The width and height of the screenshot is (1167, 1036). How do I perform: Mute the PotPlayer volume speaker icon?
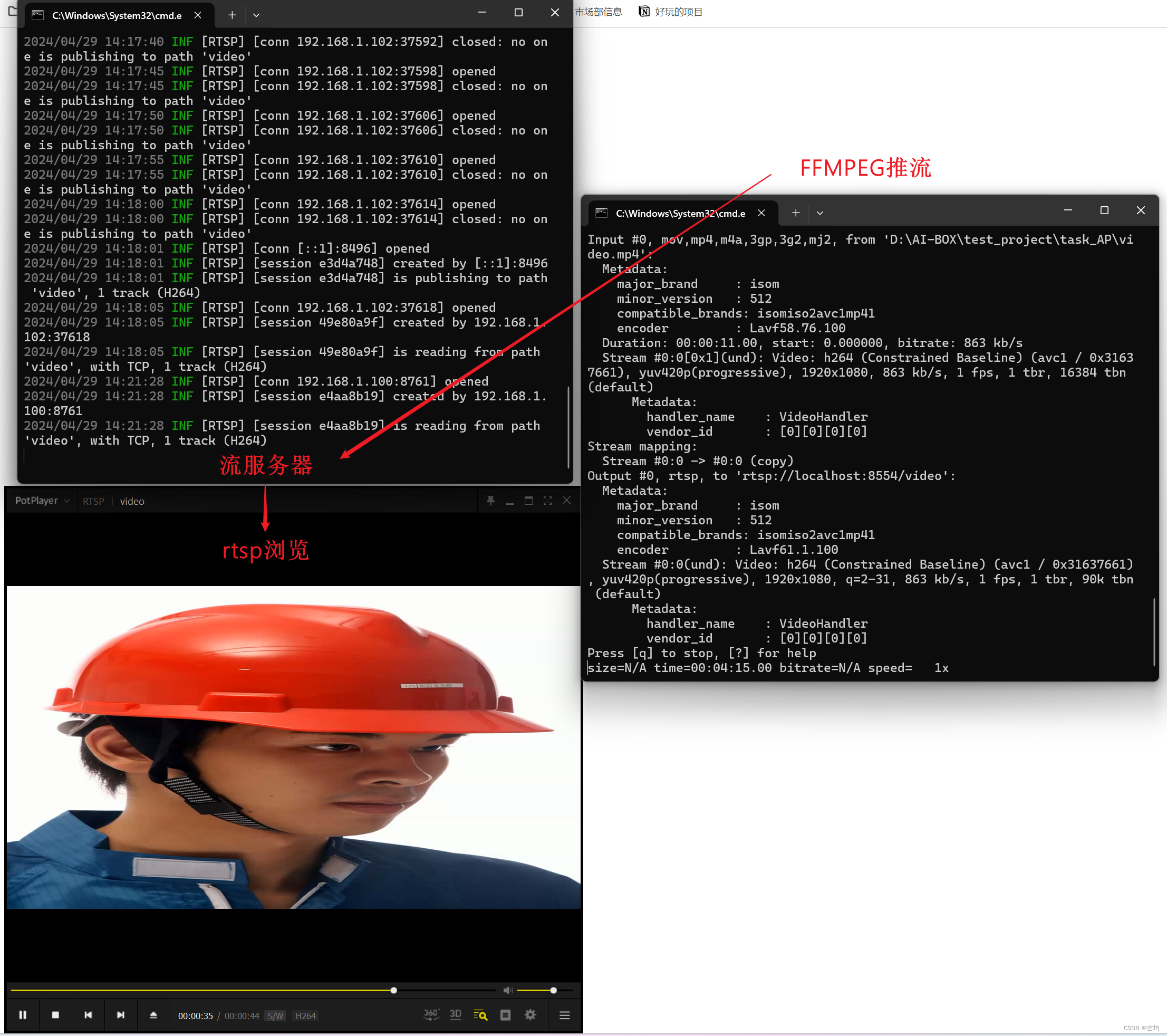click(508, 990)
